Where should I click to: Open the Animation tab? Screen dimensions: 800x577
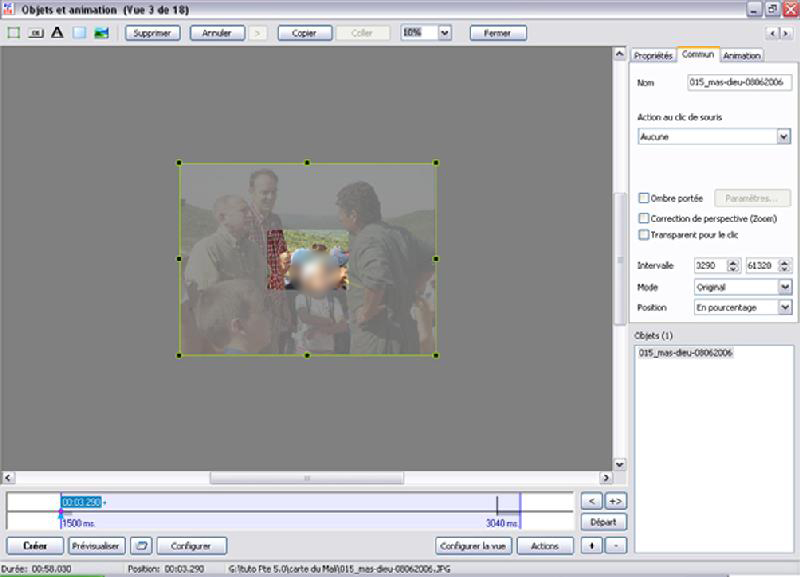[742, 56]
